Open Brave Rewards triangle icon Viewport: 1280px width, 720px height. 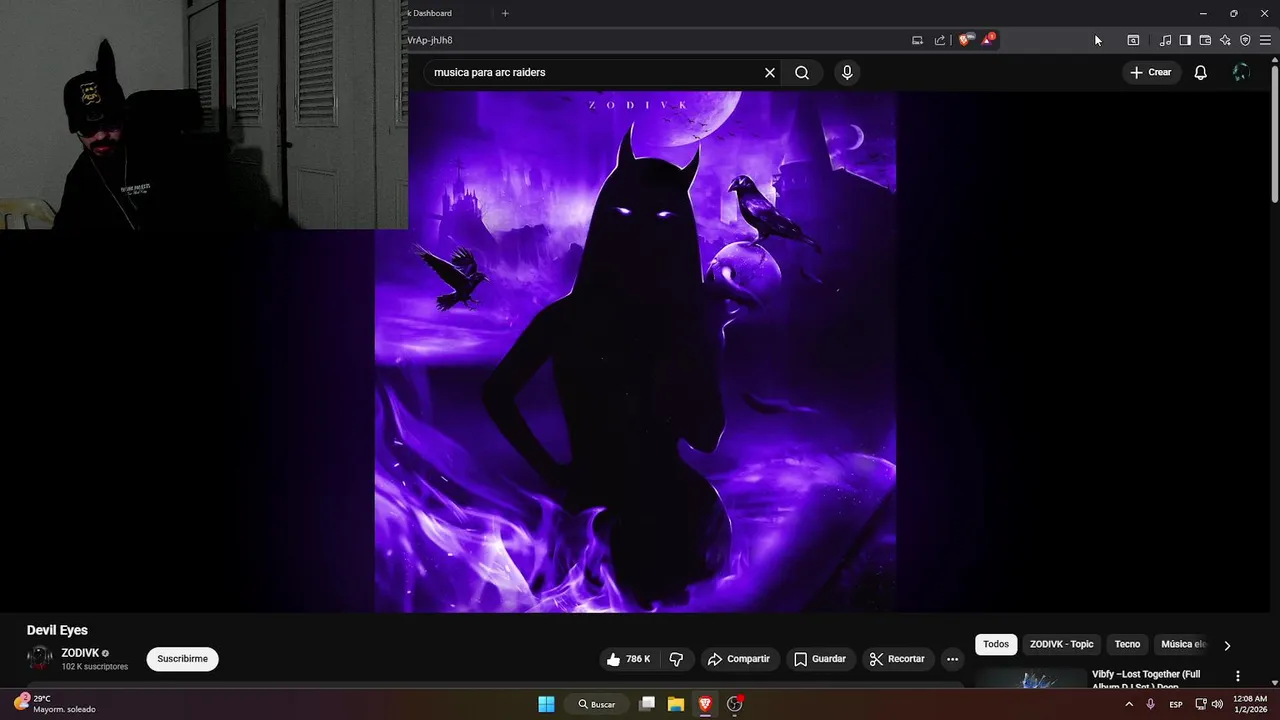coord(988,40)
